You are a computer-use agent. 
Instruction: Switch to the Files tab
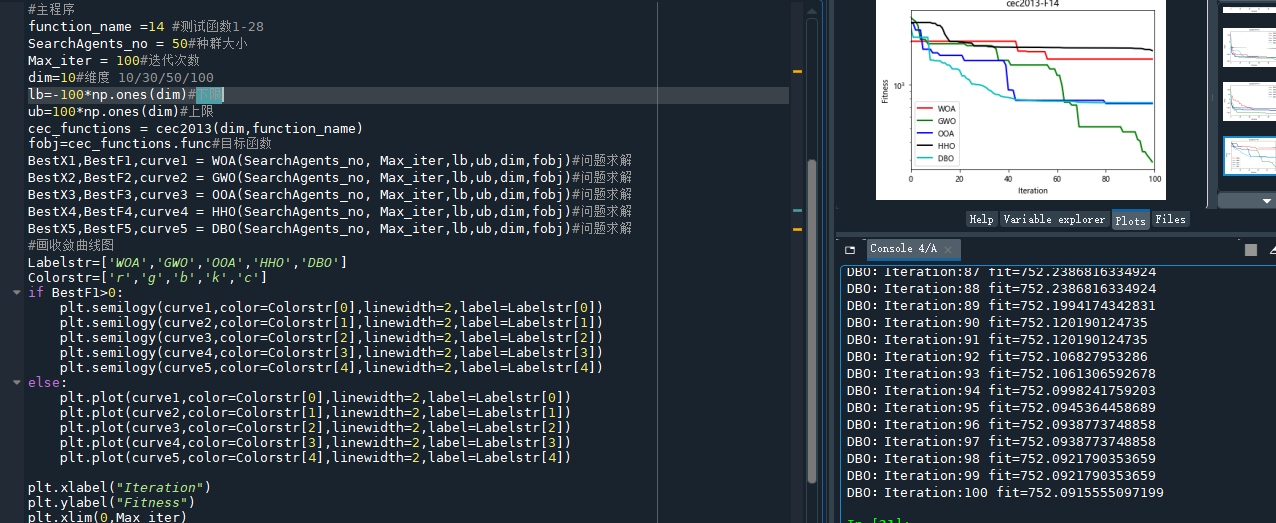coord(1170,219)
